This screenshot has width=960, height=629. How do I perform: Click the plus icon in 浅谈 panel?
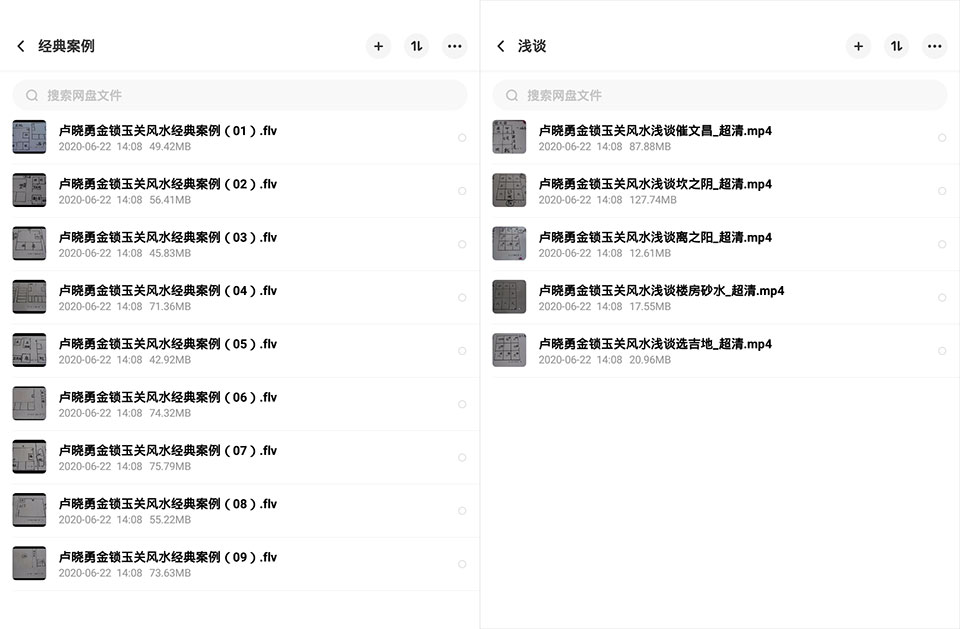point(858,46)
